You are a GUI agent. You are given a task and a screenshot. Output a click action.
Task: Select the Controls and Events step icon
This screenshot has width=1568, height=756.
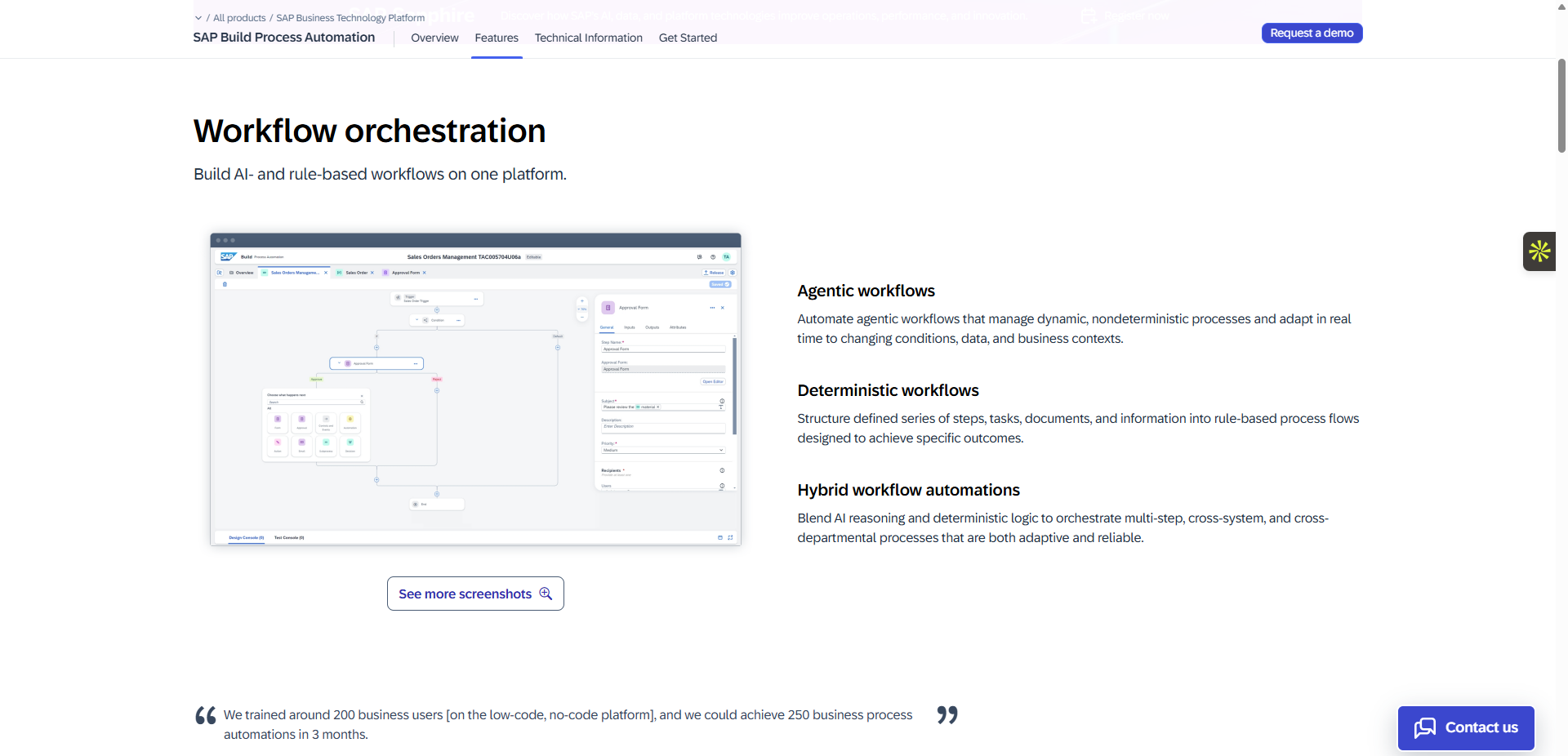click(x=326, y=419)
